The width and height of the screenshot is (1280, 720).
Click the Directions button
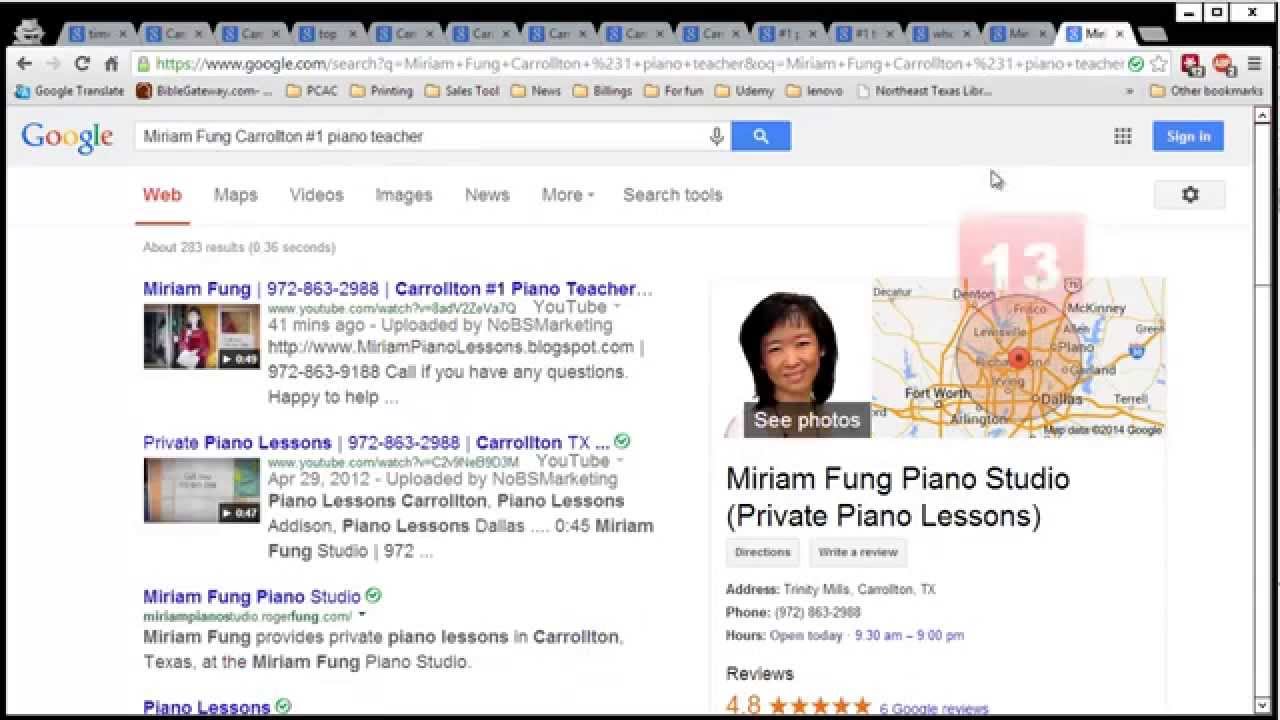point(762,552)
